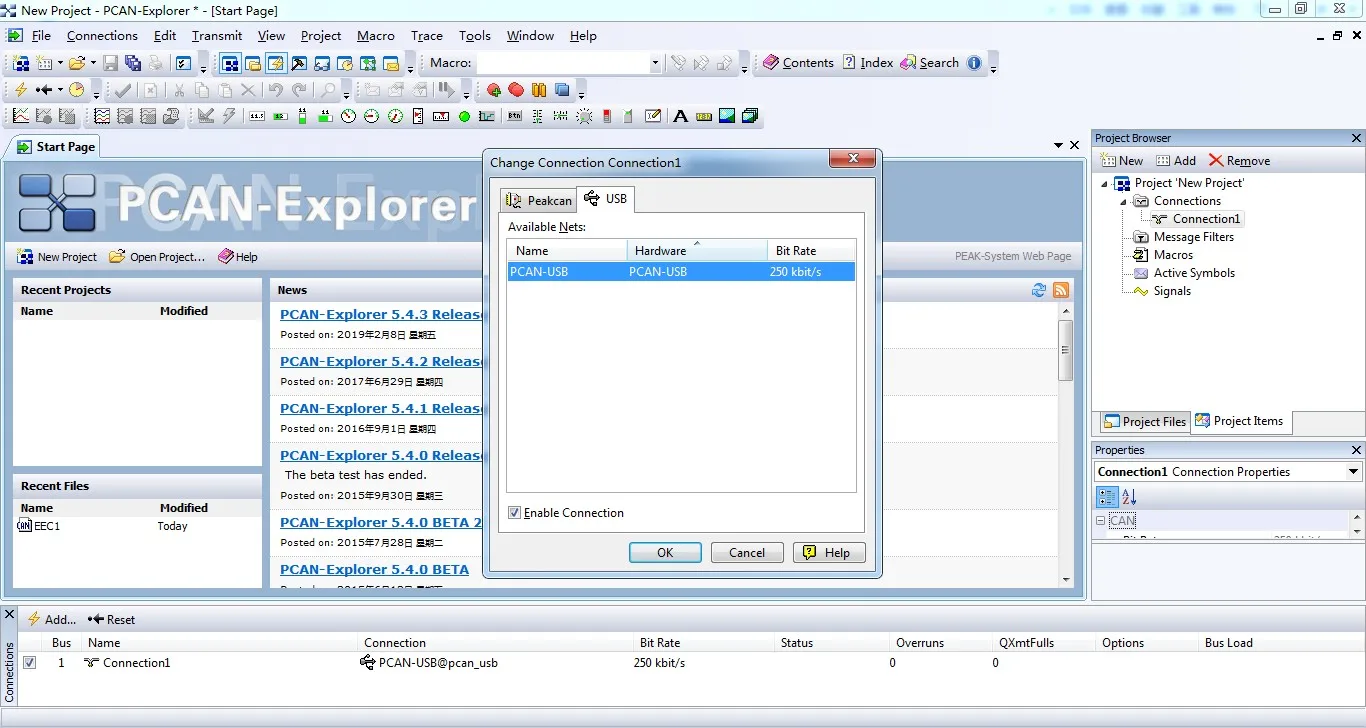Collapse the Project 'New Project' tree node
The image size is (1366, 728).
tap(1105, 184)
